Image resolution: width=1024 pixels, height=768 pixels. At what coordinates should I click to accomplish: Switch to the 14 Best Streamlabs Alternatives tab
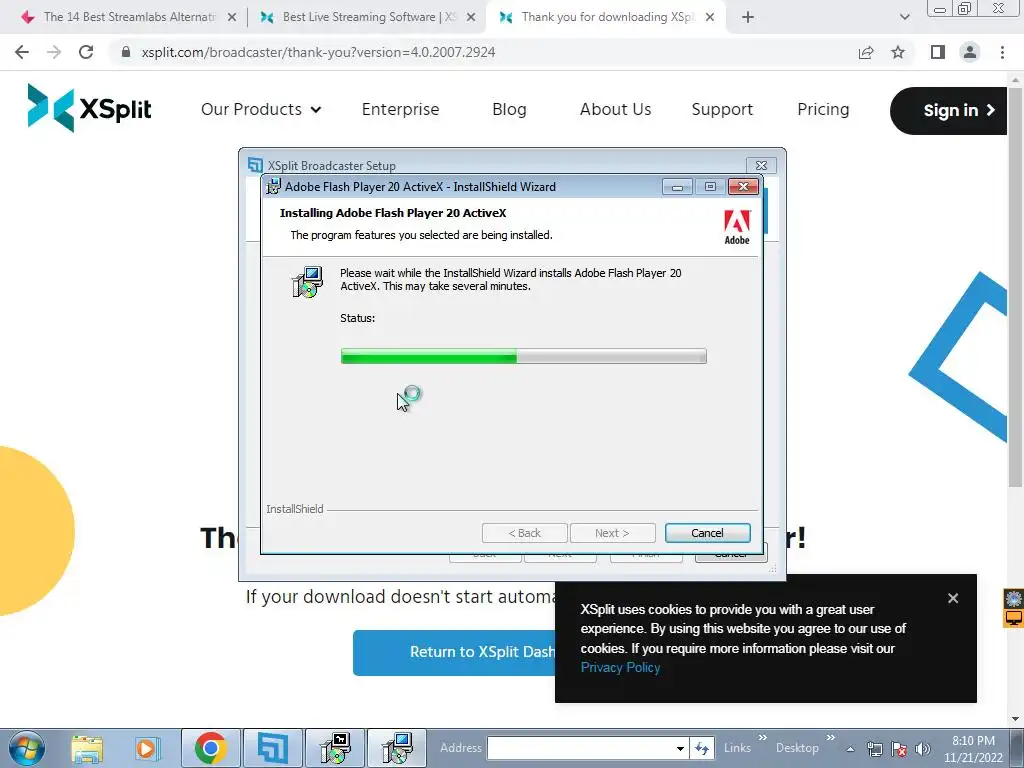pyautogui.click(x=129, y=17)
